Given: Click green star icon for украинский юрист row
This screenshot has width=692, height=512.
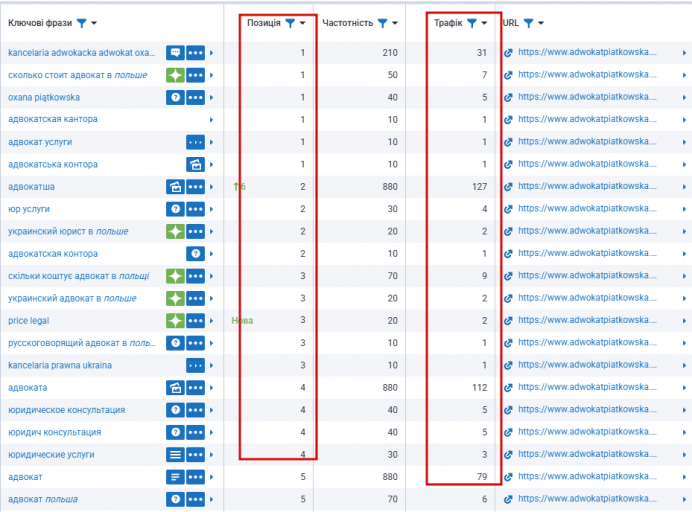Looking at the screenshot, I should [175, 231].
